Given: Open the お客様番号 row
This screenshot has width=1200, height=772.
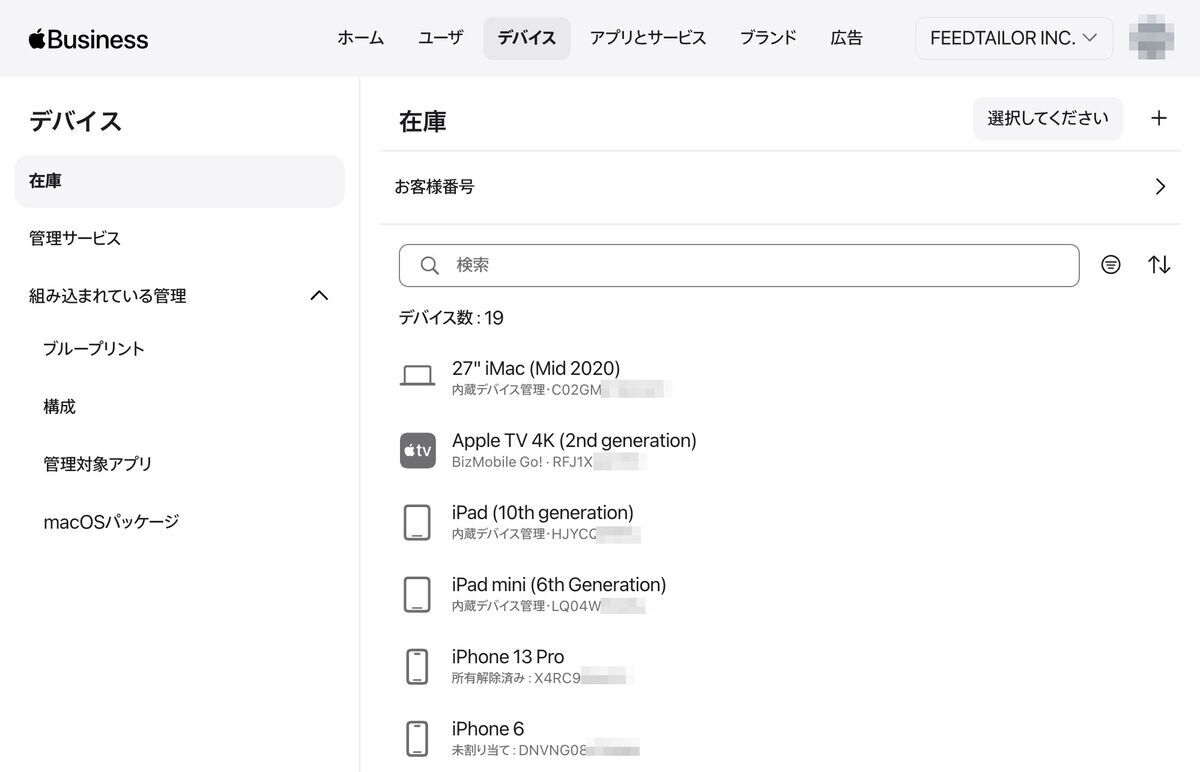Looking at the screenshot, I should coord(780,187).
